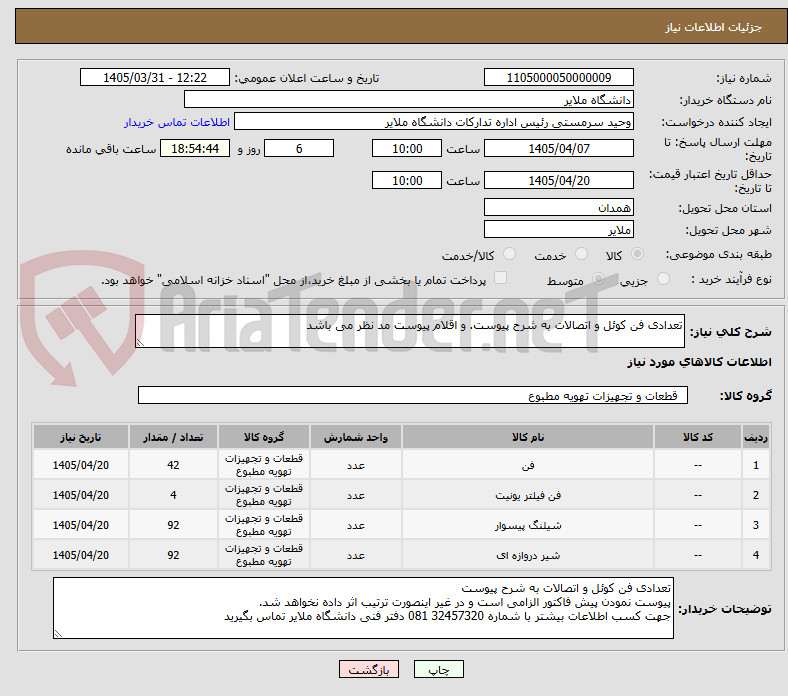Choose the جزیی purchase type radio
The image size is (788, 696).
click(663, 278)
